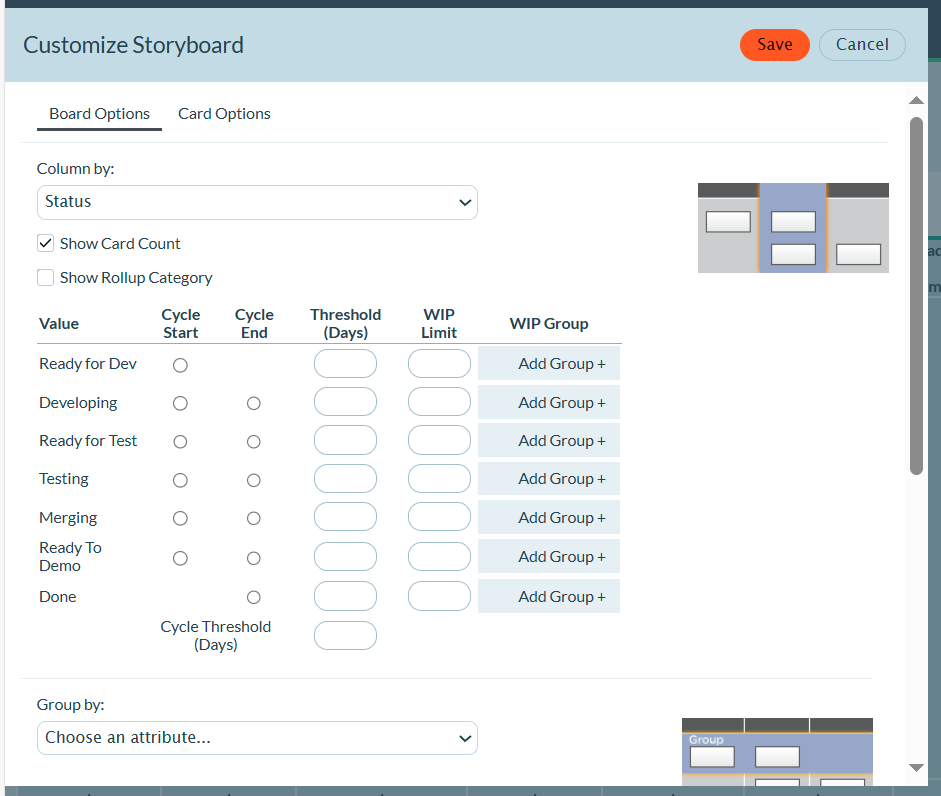The height and width of the screenshot is (796, 941).
Task: Click the Group layout preview image
Action: [x=777, y=752]
